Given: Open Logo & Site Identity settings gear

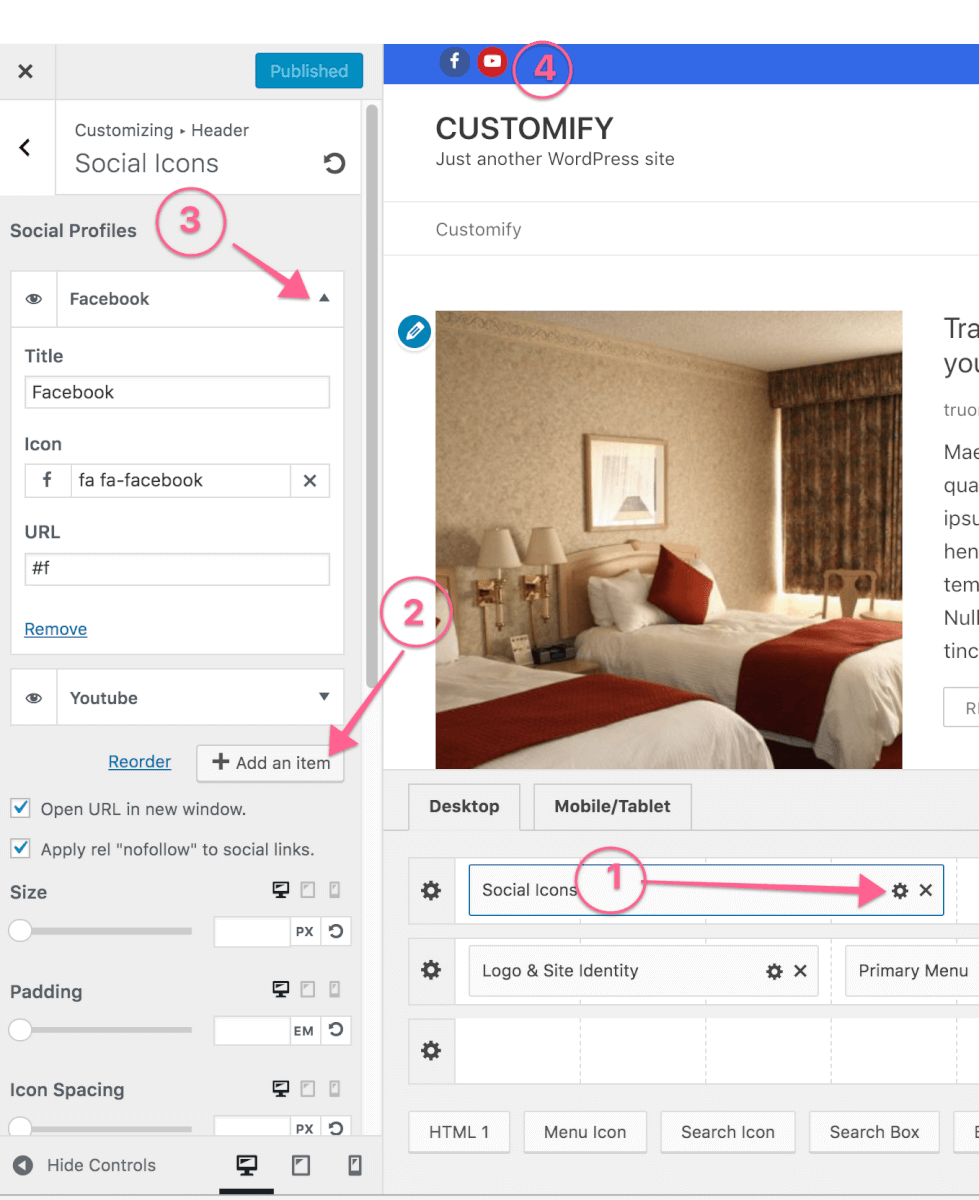Looking at the screenshot, I should pos(774,971).
